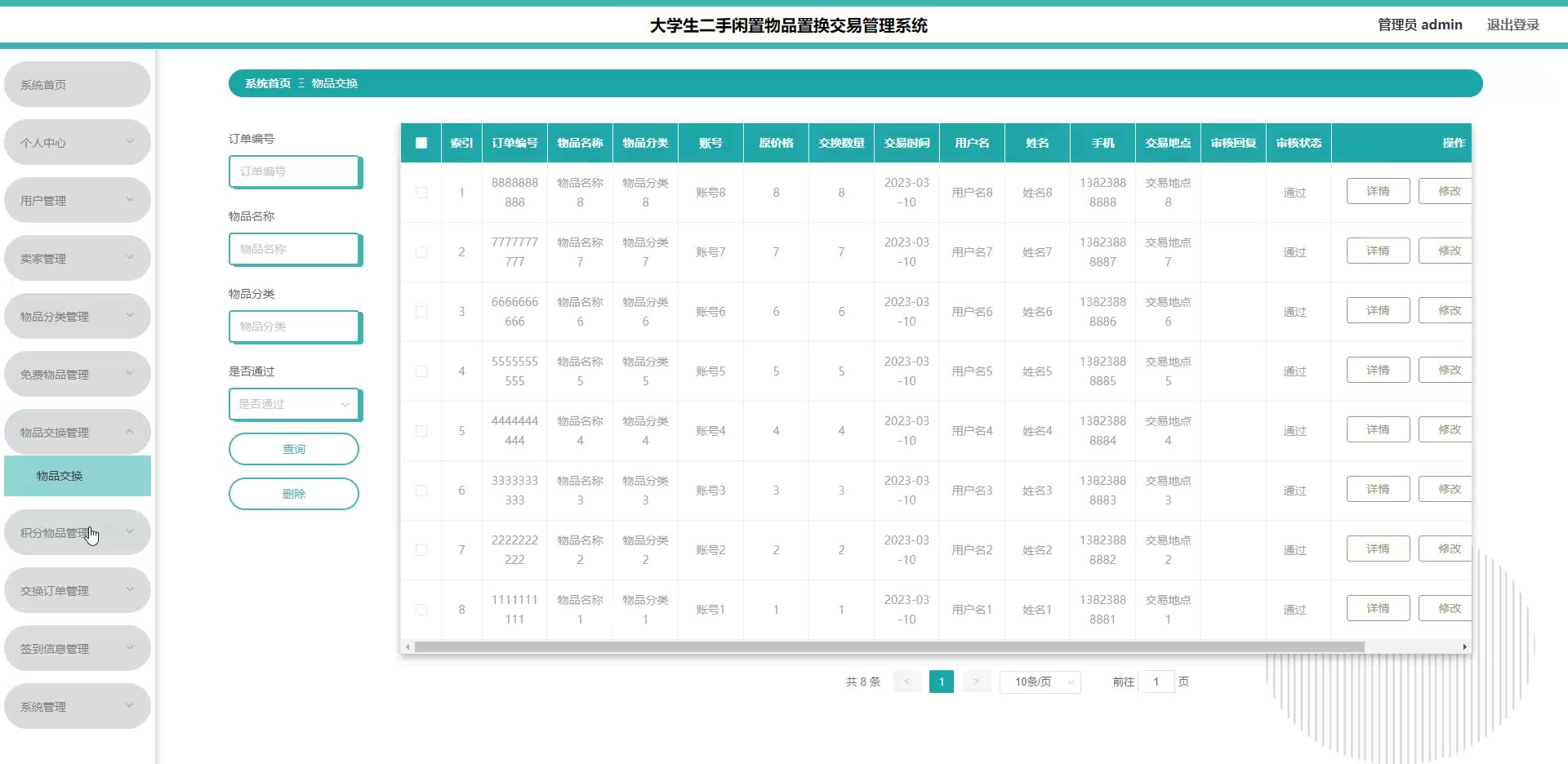Click the 前往 page number input

(x=1156, y=682)
